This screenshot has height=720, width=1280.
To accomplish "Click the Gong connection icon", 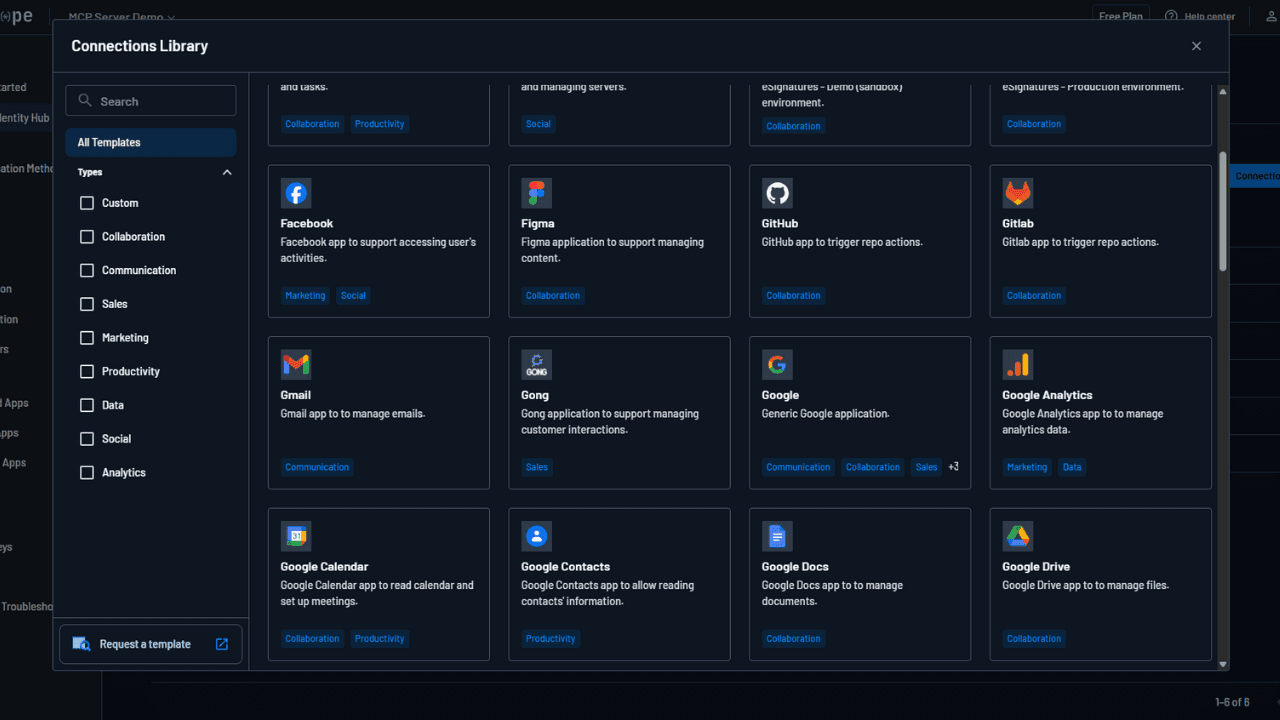I will (536, 364).
